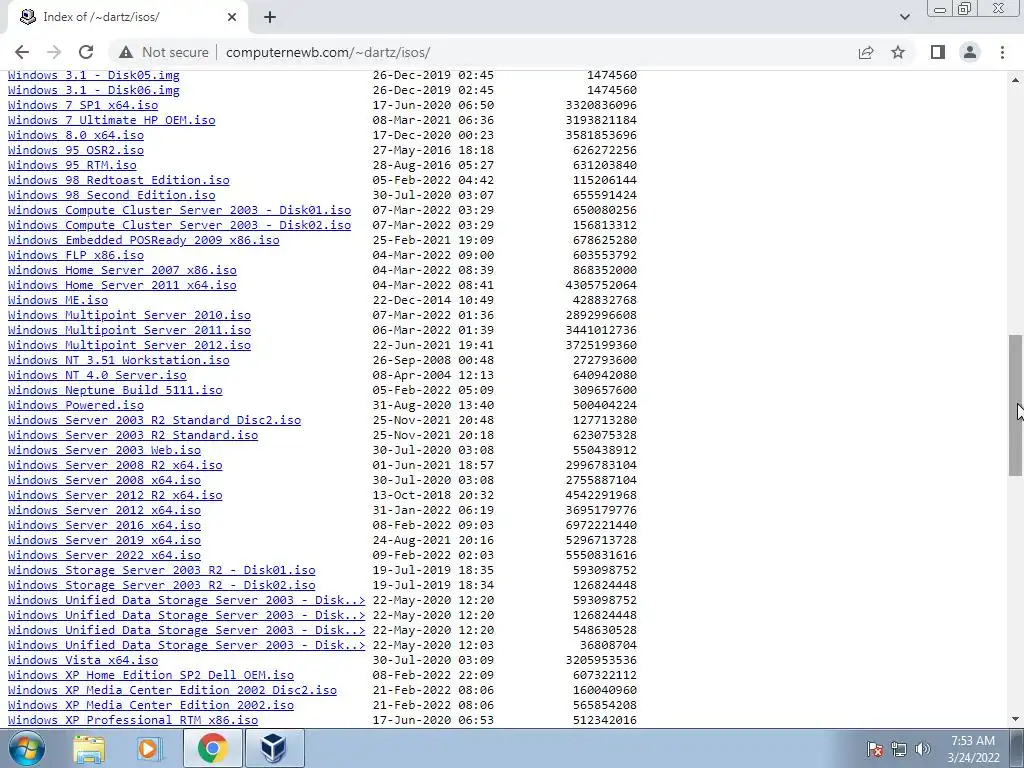Open a new browser tab
Viewport: 1024px width, 768px height.
270,17
